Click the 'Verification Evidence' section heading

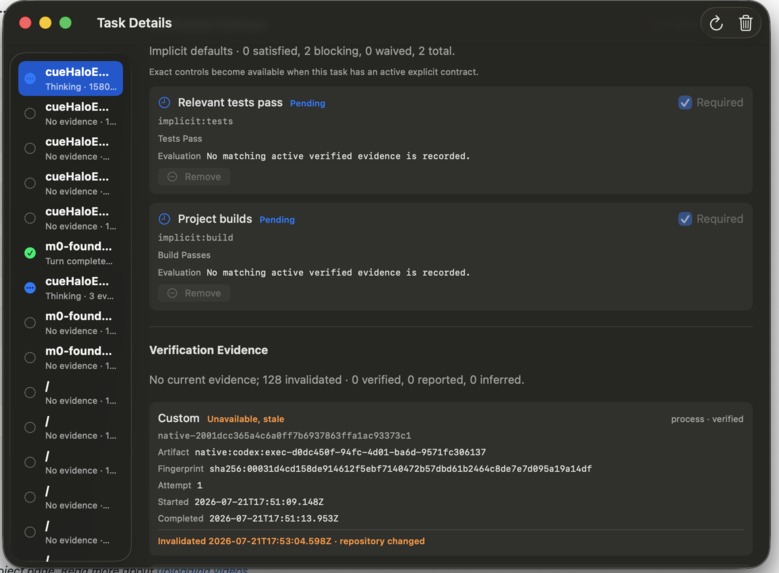pos(208,350)
